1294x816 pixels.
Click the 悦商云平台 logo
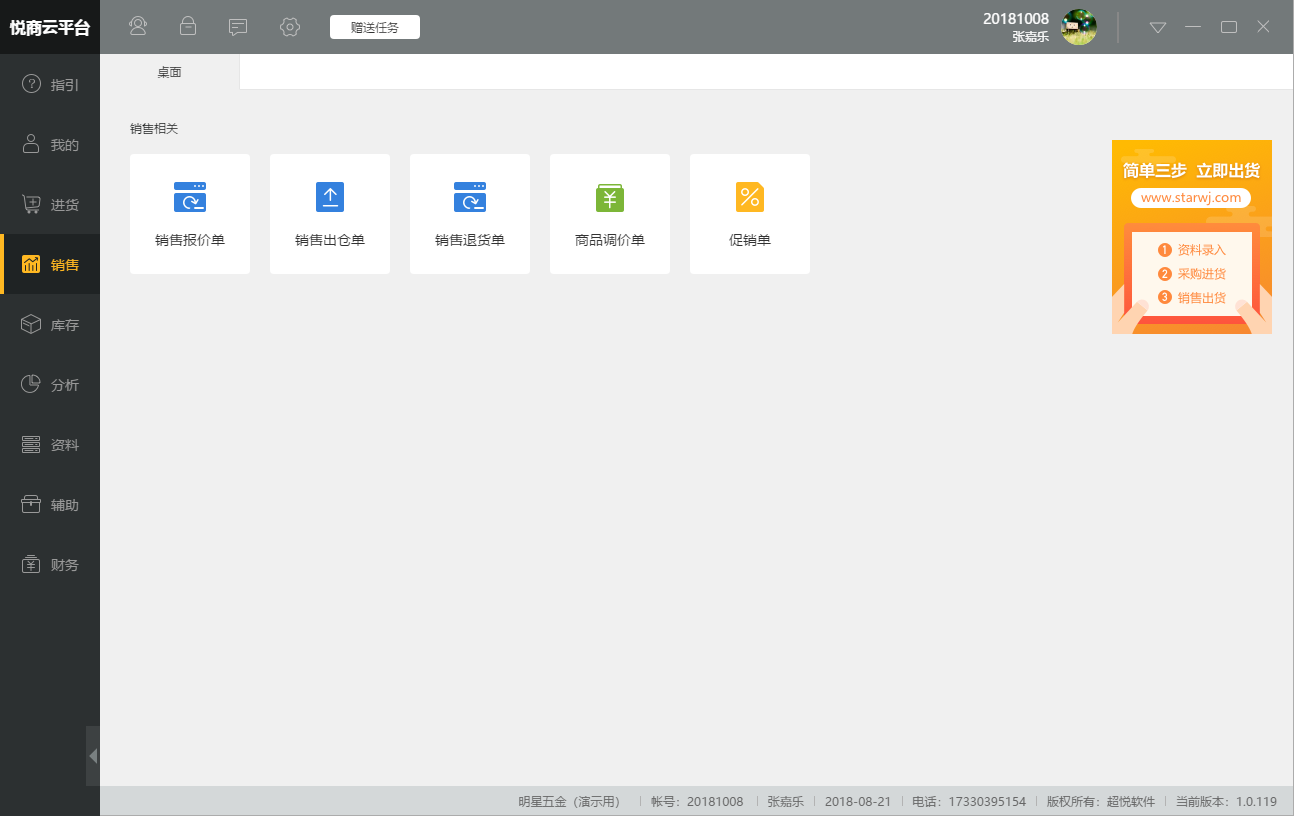coord(50,27)
